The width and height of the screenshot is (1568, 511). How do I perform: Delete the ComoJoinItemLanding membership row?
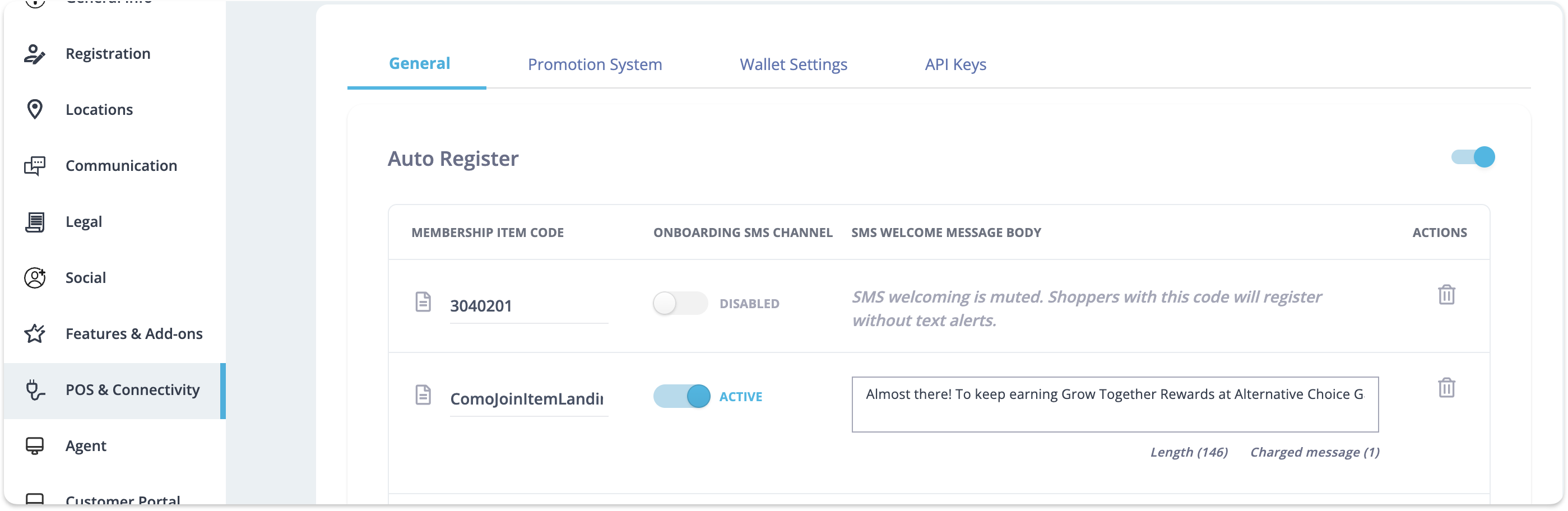1446,388
